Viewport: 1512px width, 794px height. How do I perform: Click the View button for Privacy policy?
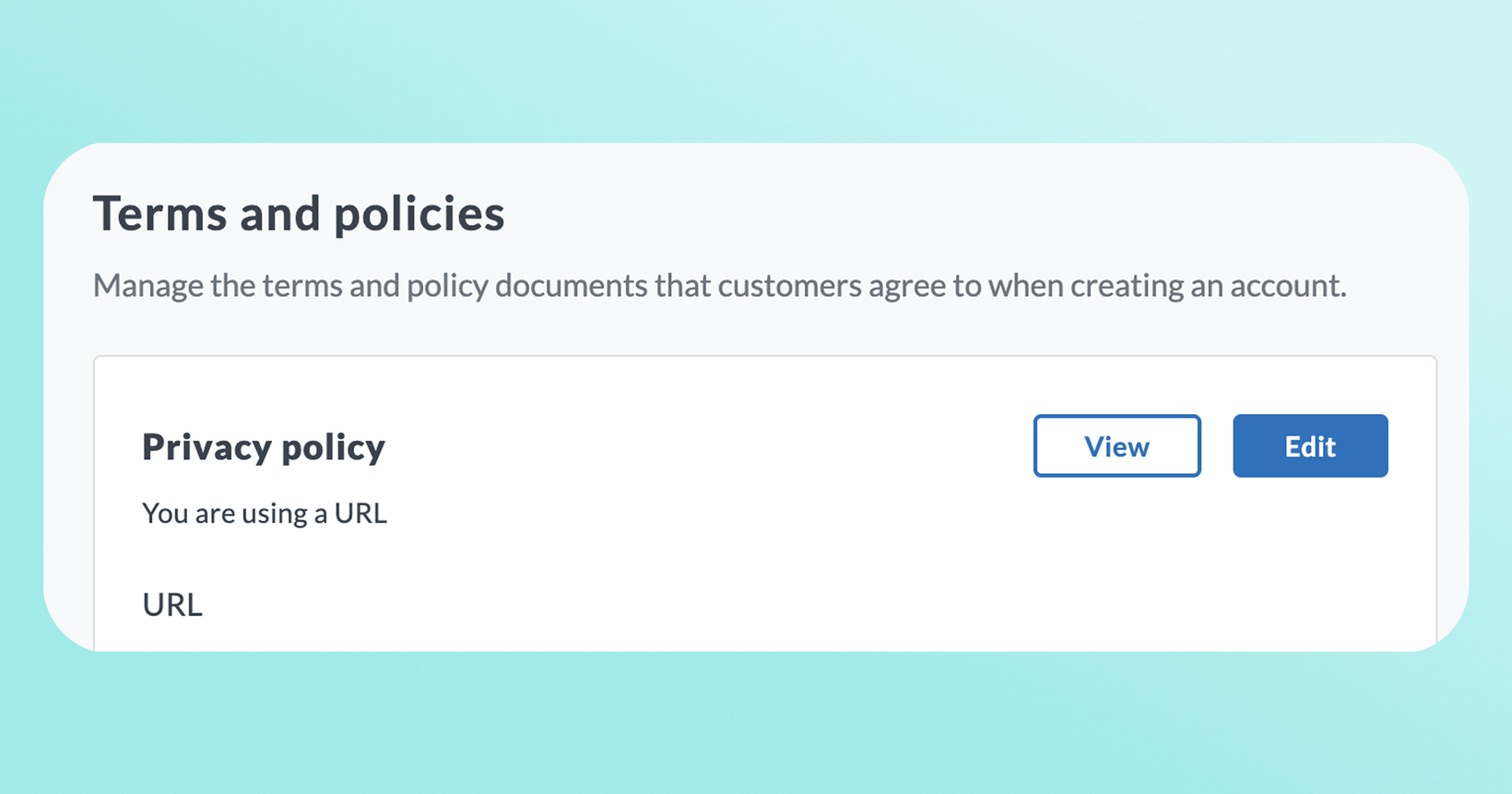pos(1116,445)
